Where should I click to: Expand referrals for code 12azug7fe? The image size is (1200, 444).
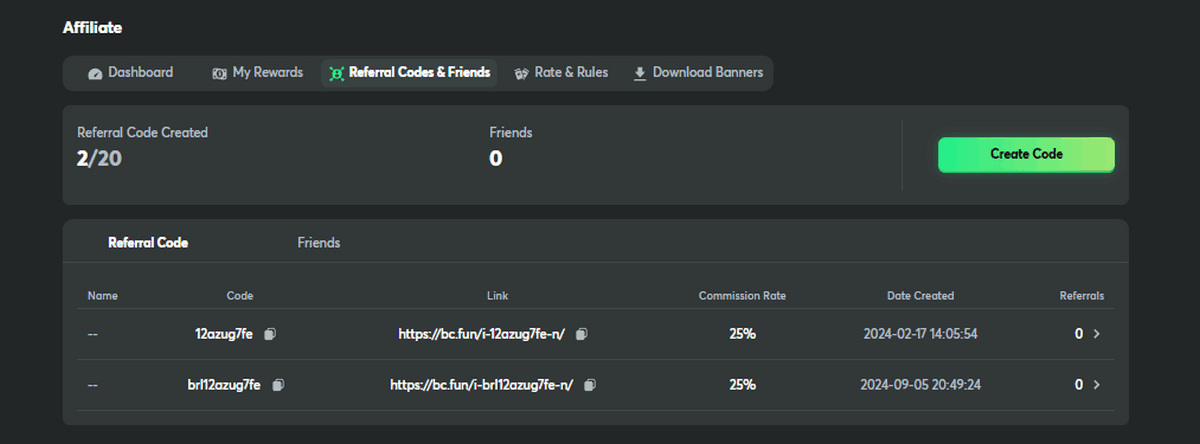[x=1096, y=334]
